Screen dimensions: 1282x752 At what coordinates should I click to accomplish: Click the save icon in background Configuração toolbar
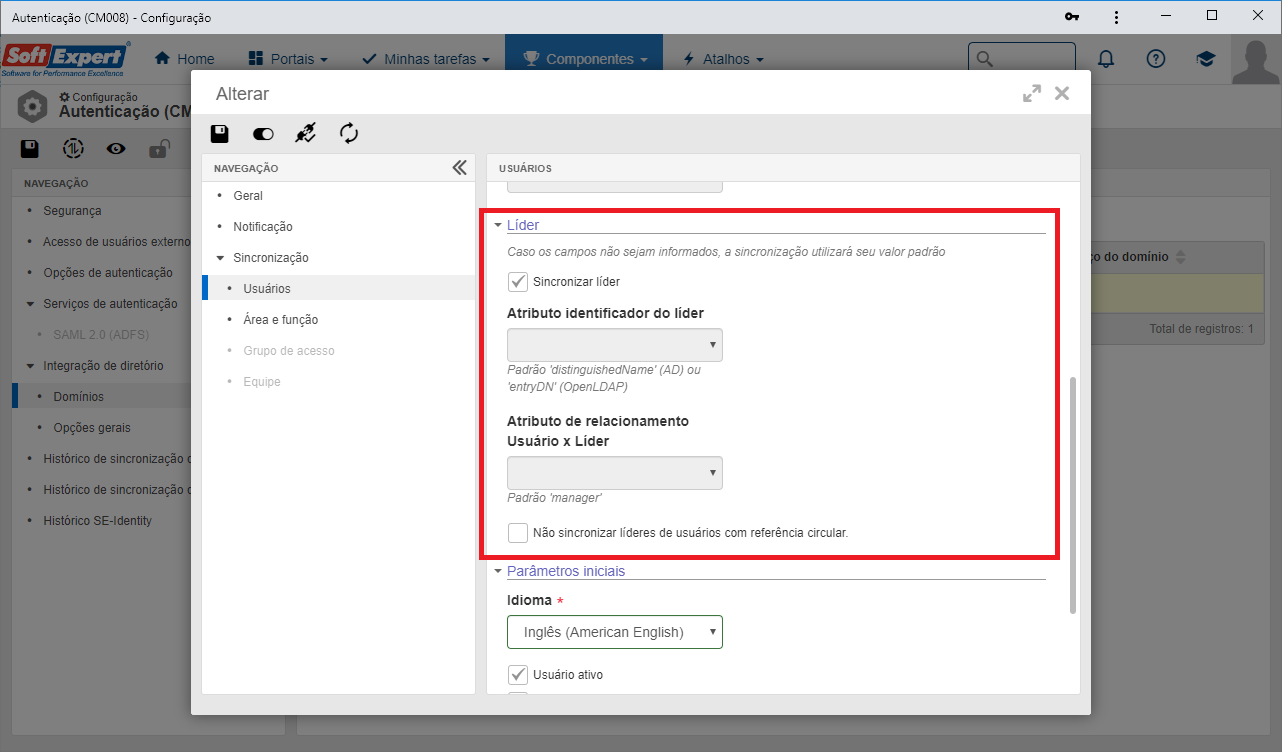30,149
